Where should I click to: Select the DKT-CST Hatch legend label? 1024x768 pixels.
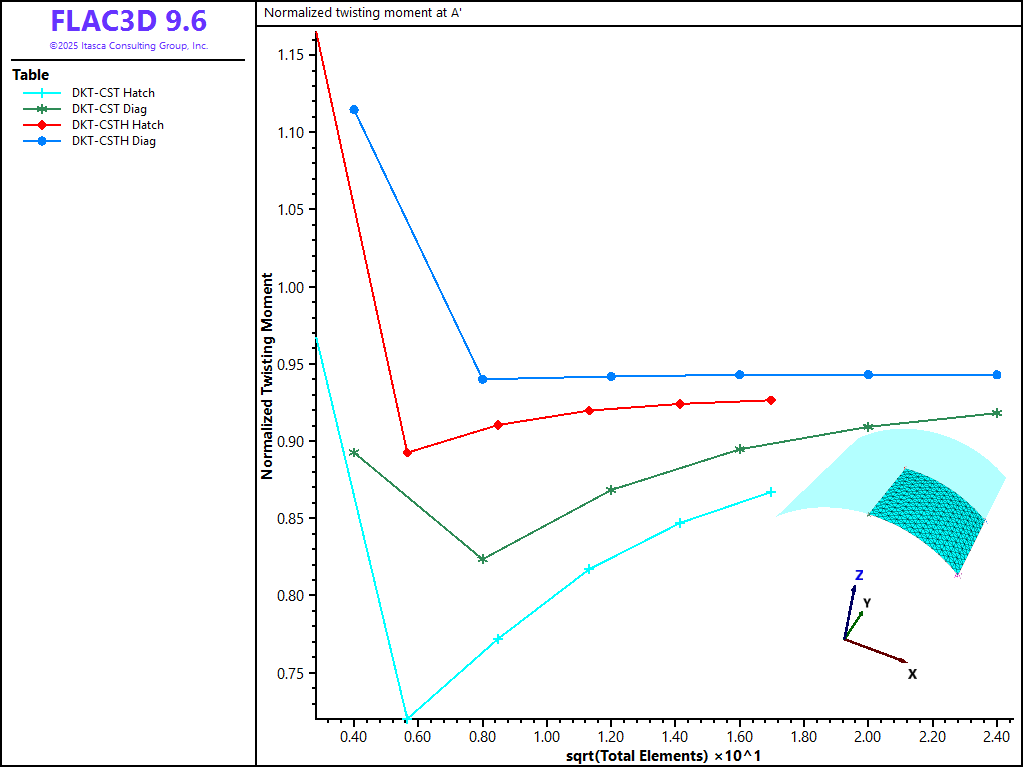[x=113, y=93]
